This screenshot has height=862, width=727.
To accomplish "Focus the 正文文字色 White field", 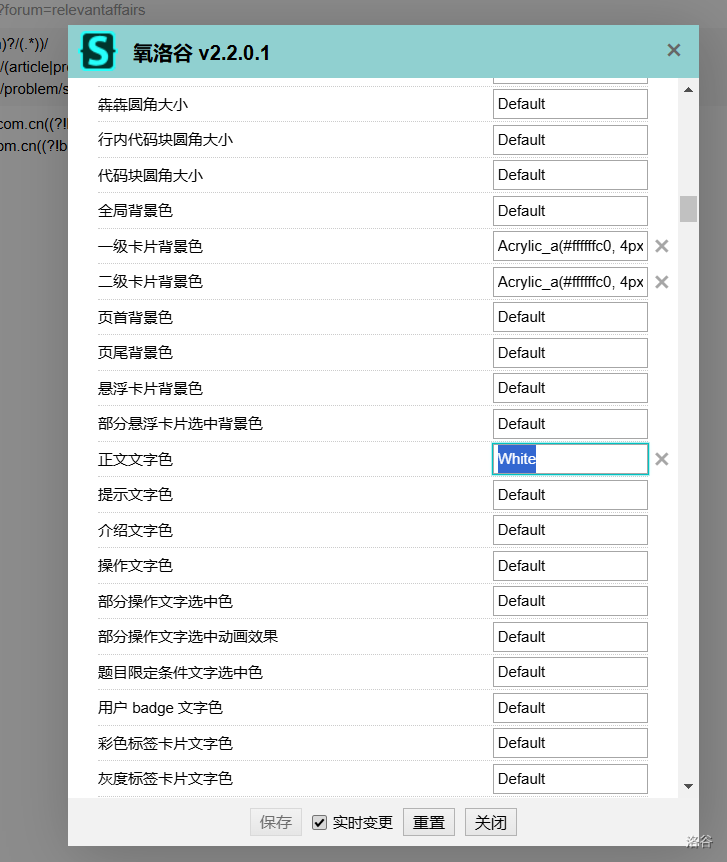I will click(x=570, y=459).
